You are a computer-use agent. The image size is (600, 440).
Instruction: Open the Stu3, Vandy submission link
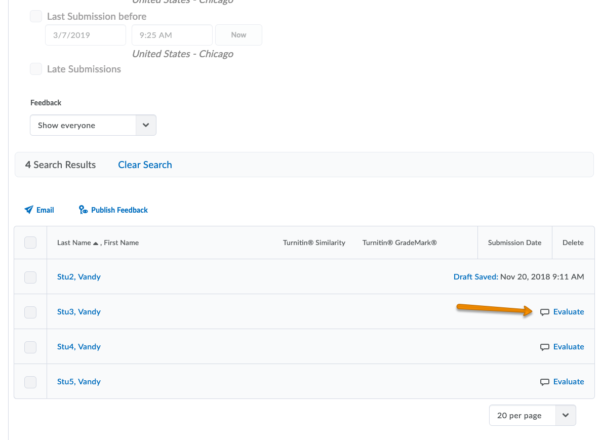tap(79, 312)
